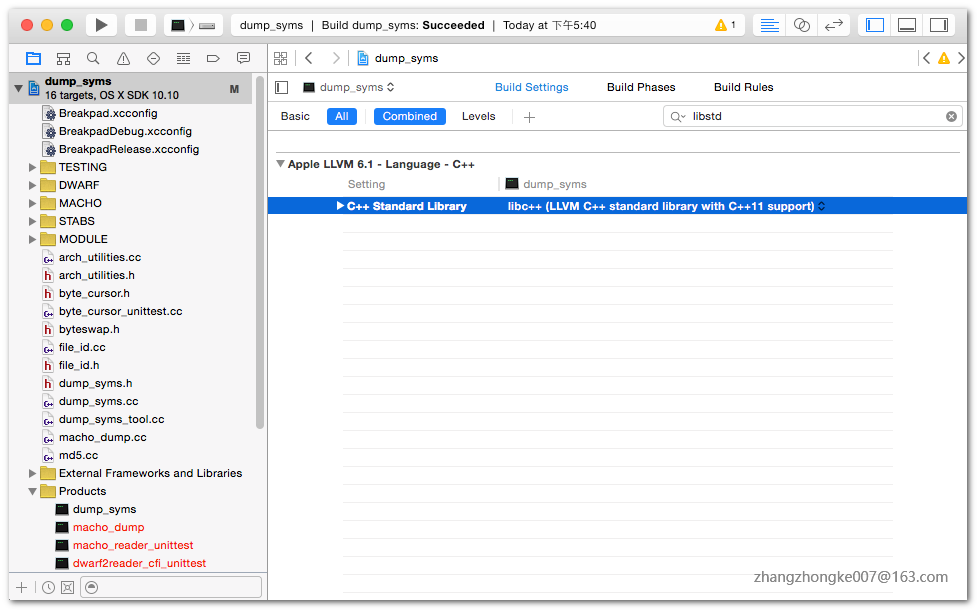This screenshot has width=977, height=610.
Task: Show the Assistant editor
Action: pyautogui.click(x=801, y=25)
